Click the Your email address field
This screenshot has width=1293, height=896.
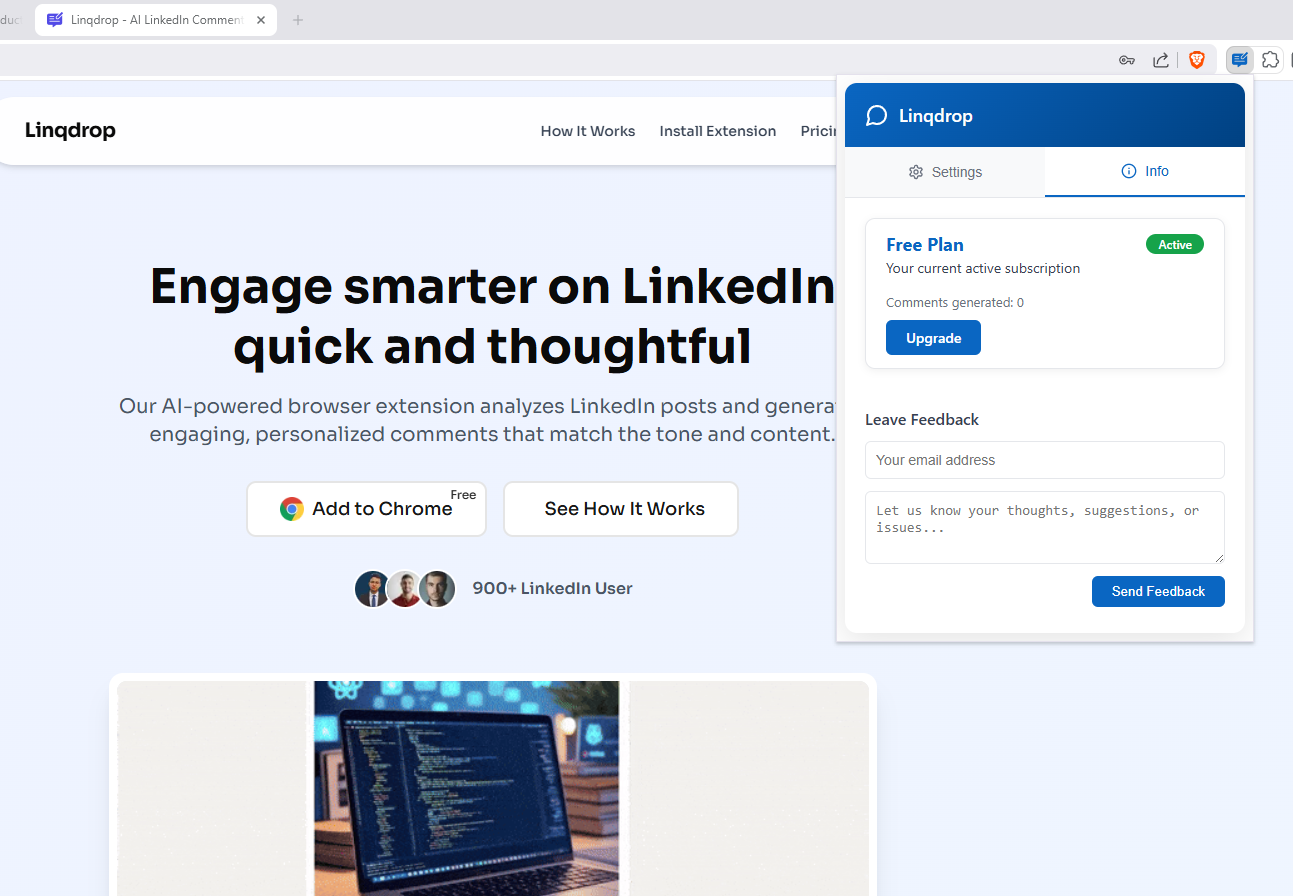[x=1045, y=460]
